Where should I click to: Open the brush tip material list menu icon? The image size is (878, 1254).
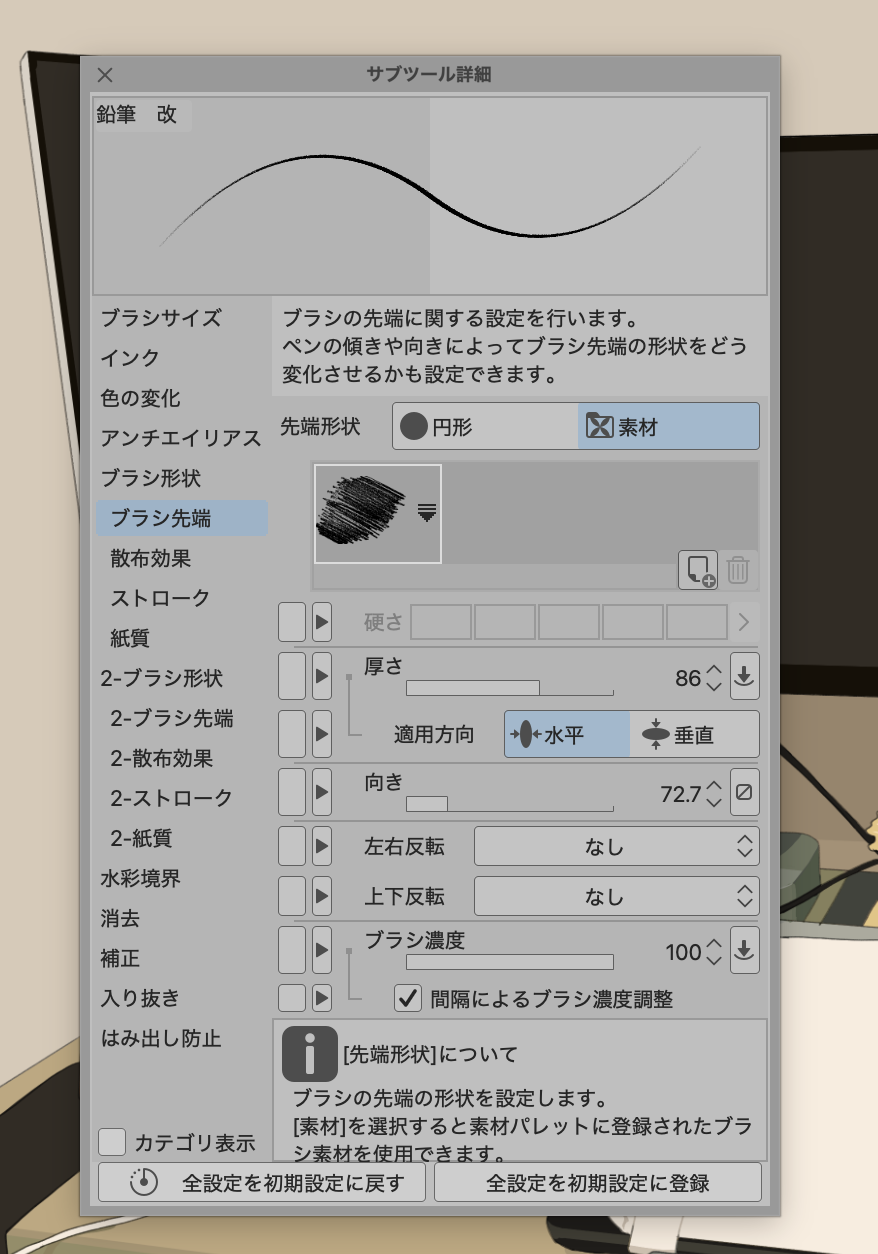point(427,513)
